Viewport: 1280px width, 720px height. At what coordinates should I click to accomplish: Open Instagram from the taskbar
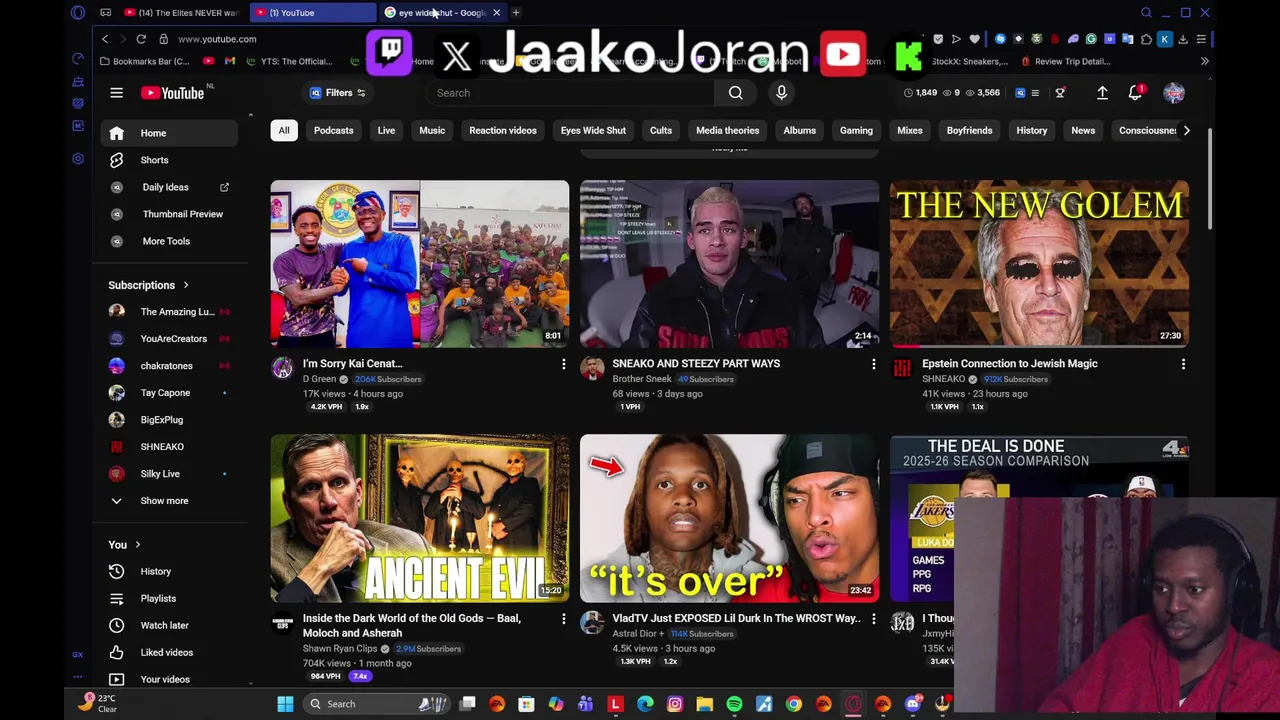[x=675, y=704]
